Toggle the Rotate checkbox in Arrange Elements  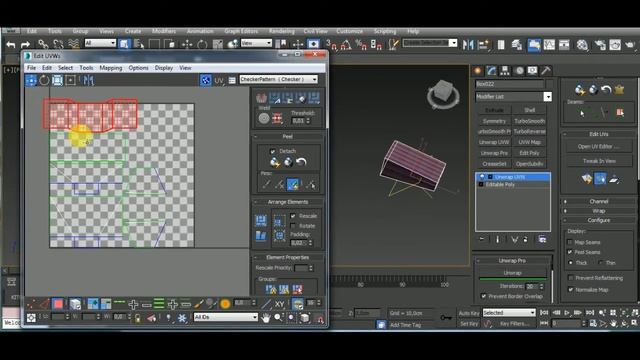293,226
